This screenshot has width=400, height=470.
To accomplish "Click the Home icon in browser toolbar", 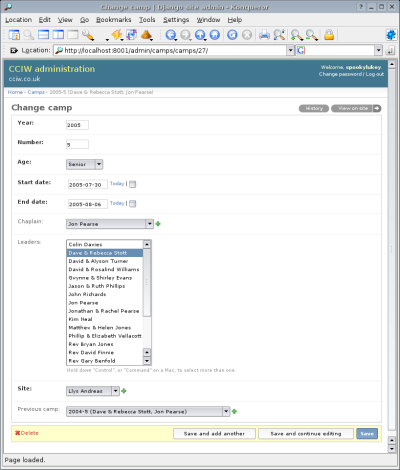I will [x=215, y=35].
